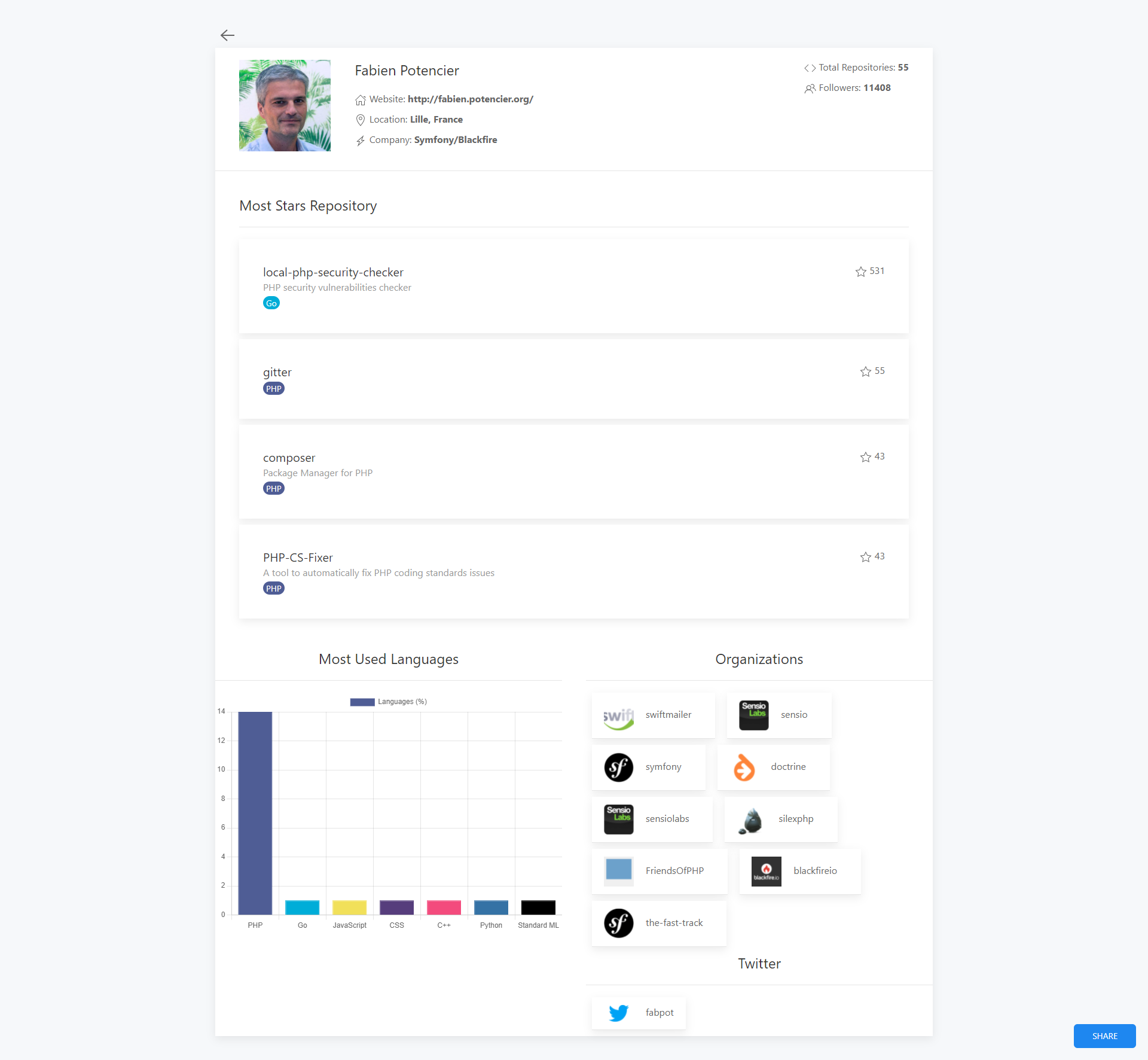Click the star icon on the gitter repository
Image resolution: width=1148 pixels, height=1060 pixels.
point(865,371)
